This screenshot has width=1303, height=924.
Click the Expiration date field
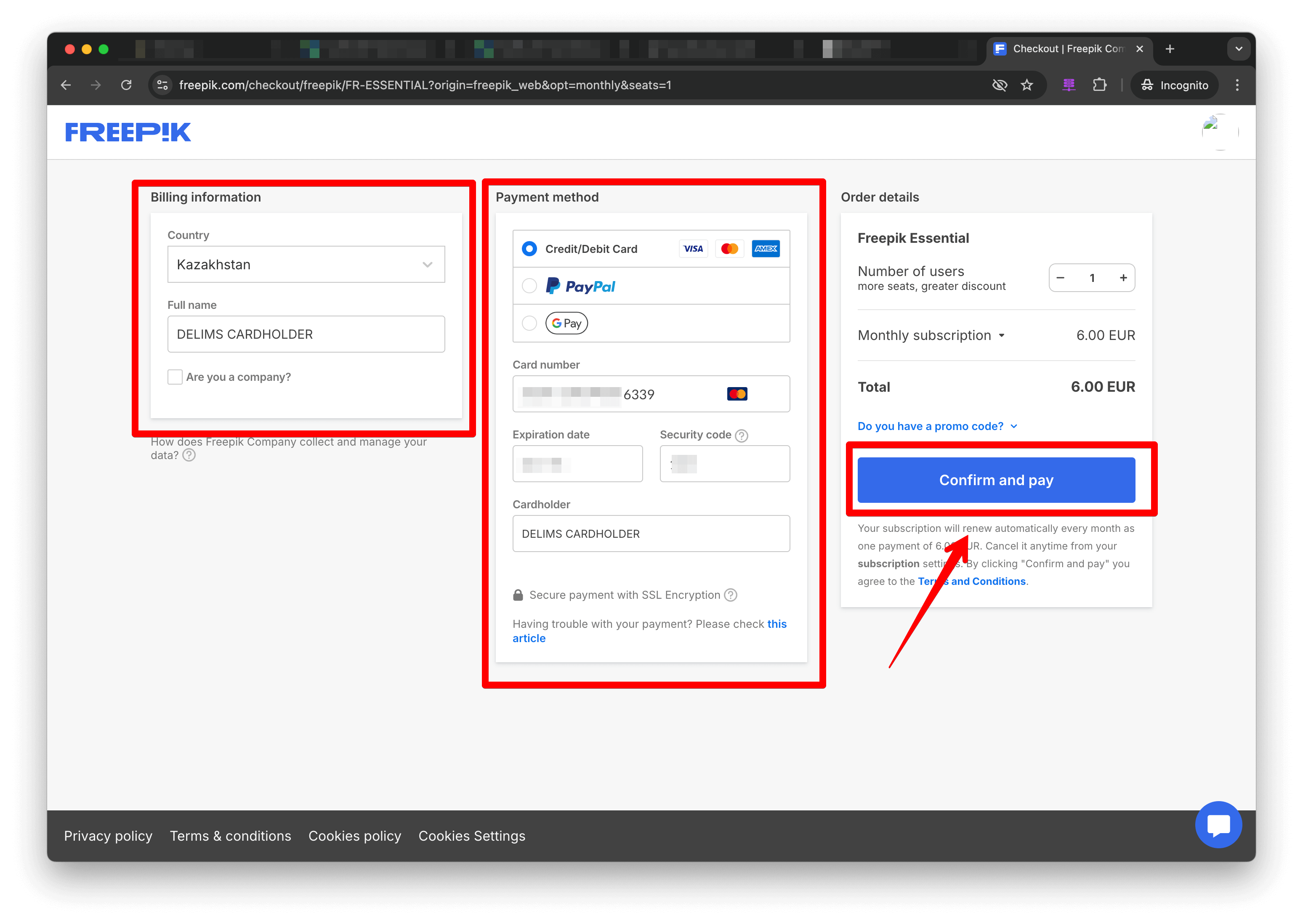[x=577, y=464]
